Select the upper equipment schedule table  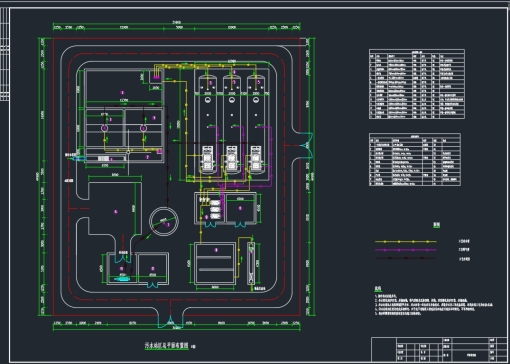[417, 84]
